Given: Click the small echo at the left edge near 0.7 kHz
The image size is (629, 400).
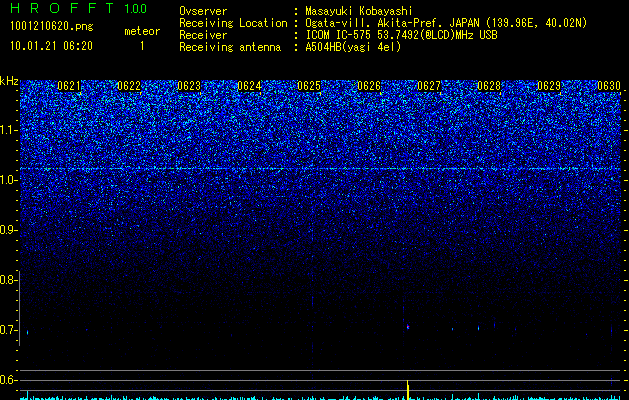Looking at the screenshot, I should (x=27, y=332).
